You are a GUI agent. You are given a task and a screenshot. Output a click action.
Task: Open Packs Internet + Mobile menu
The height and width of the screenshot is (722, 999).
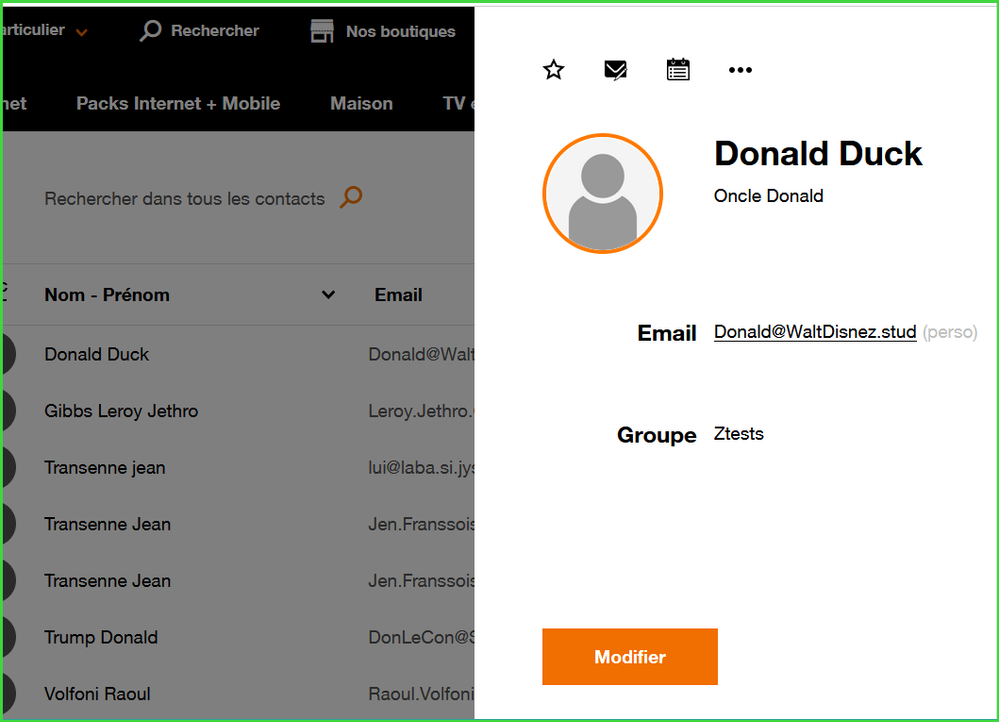[178, 103]
